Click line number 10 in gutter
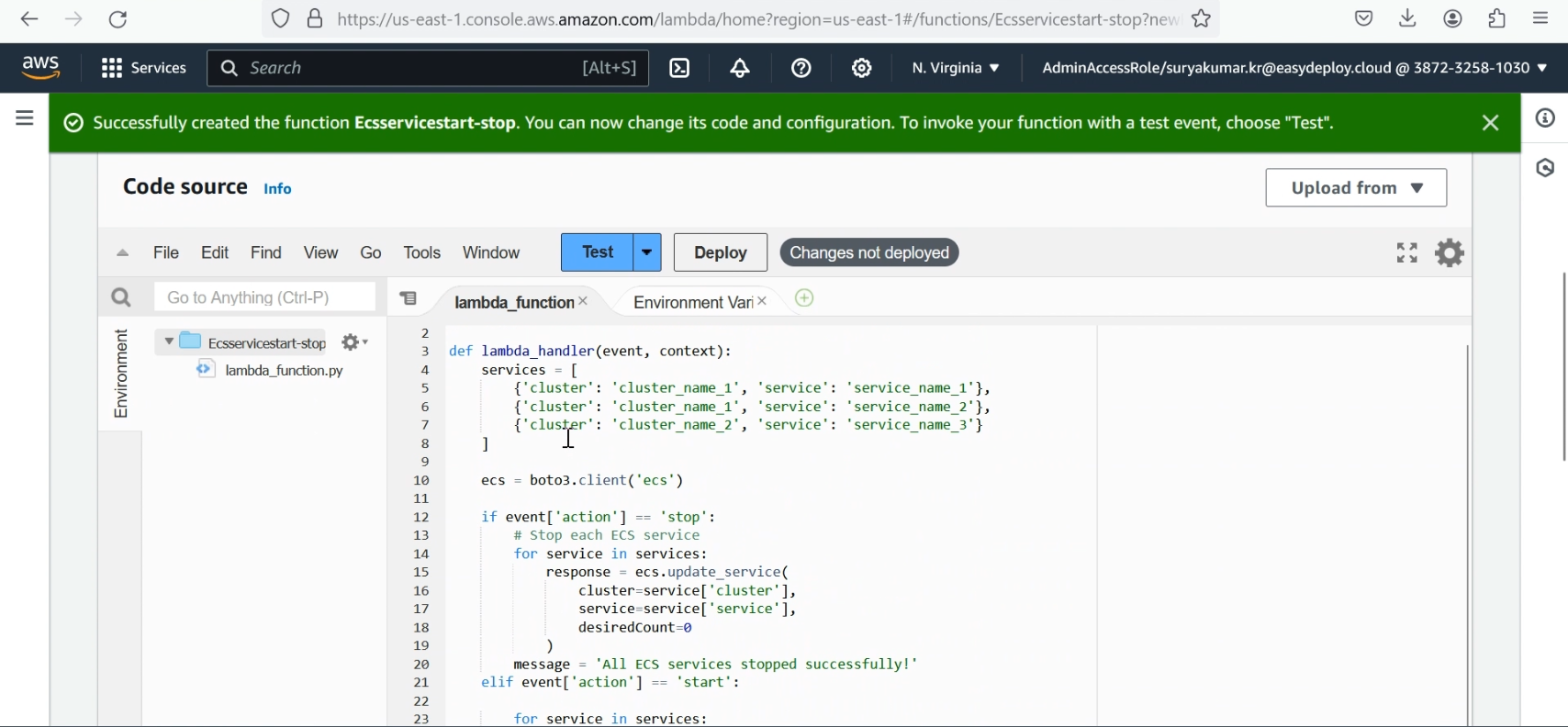The image size is (1568, 727). coord(421,481)
